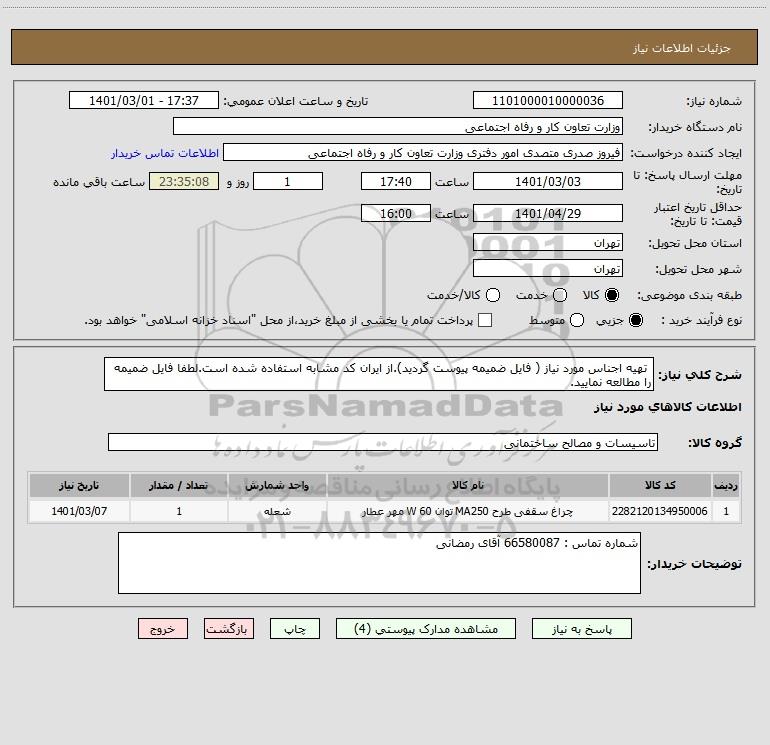Click the واحد شمارش column header
Viewport: 770px width, 745px height.
277,485
